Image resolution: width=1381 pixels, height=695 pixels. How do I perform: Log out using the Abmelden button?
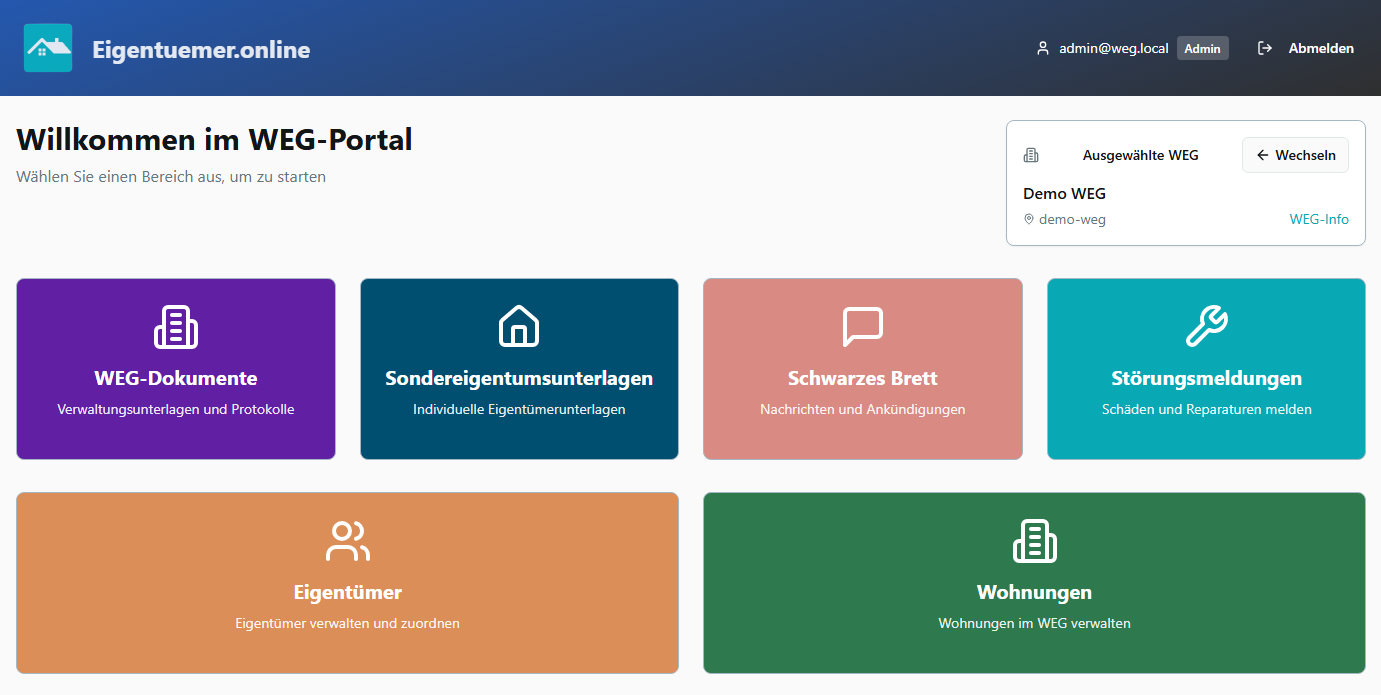(x=1320, y=48)
